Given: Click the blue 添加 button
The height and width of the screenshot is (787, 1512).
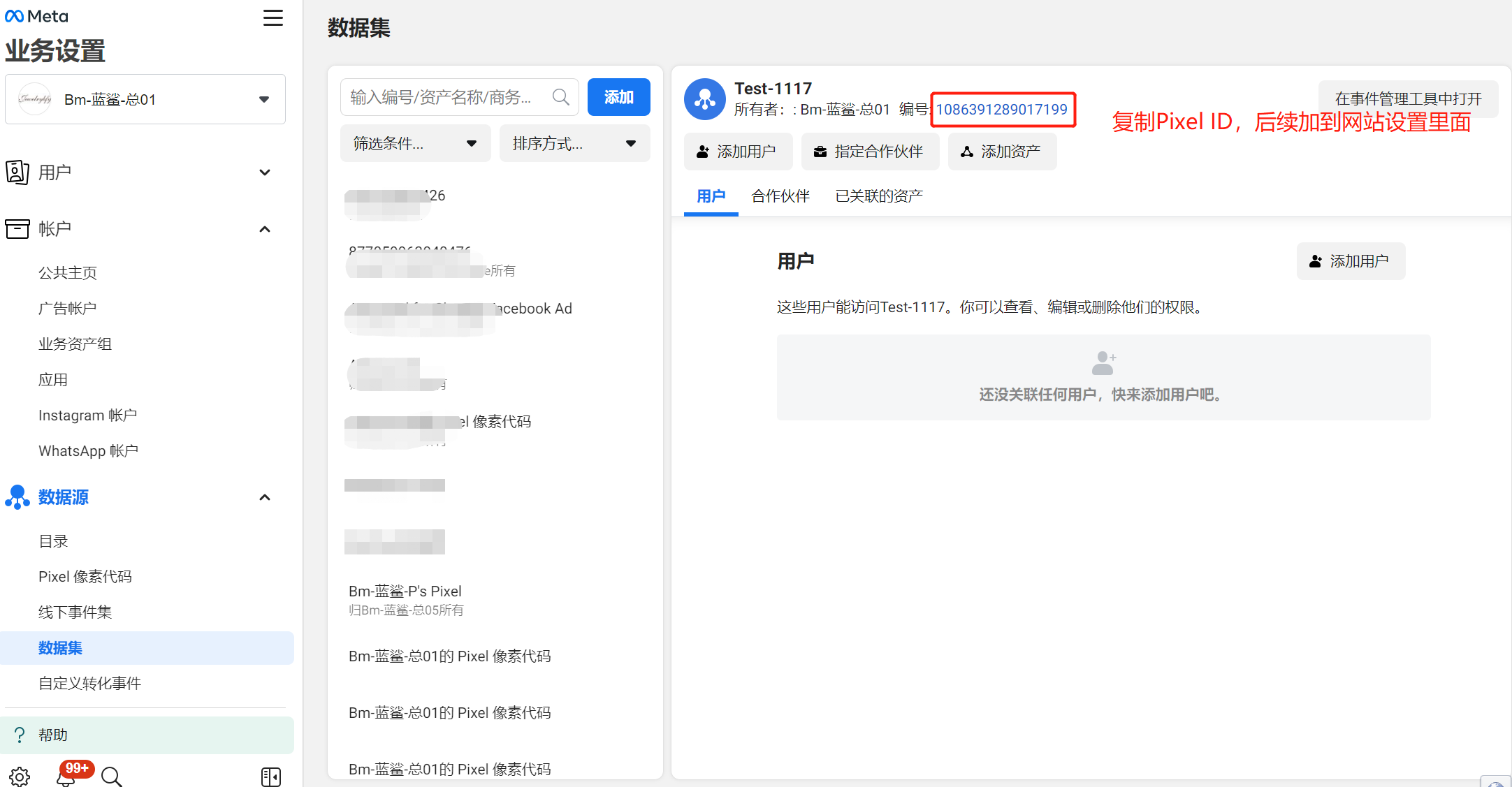Looking at the screenshot, I should pyautogui.click(x=619, y=97).
